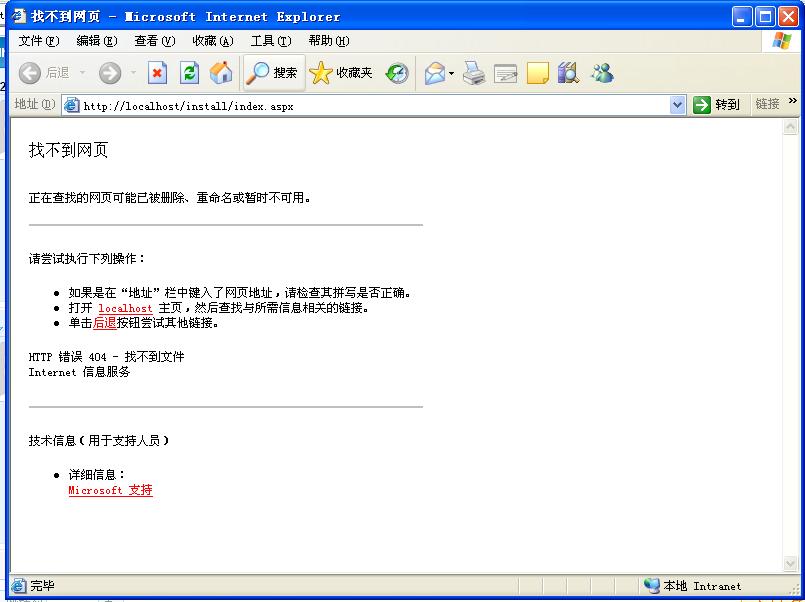
Task: Open the 编辑(E) menu
Action: (97, 41)
